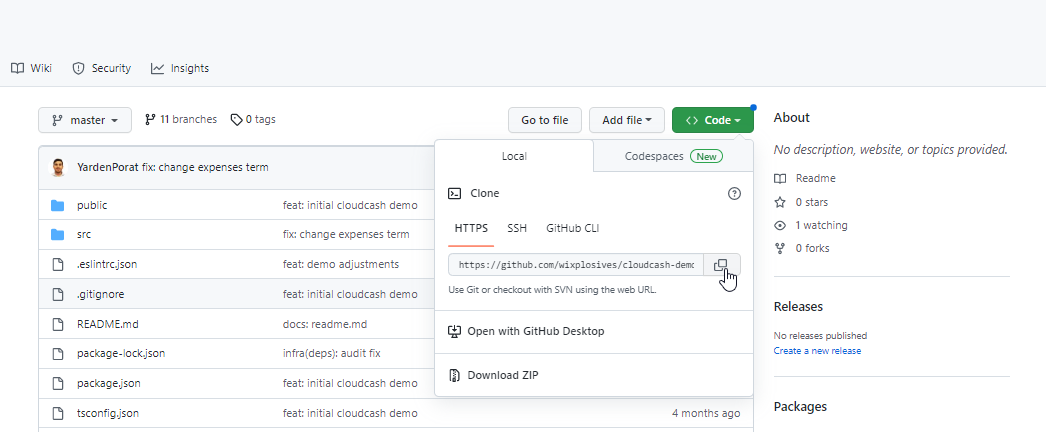1046x432 pixels.
Task: Open the 1 watching link
Action: (811, 225)
